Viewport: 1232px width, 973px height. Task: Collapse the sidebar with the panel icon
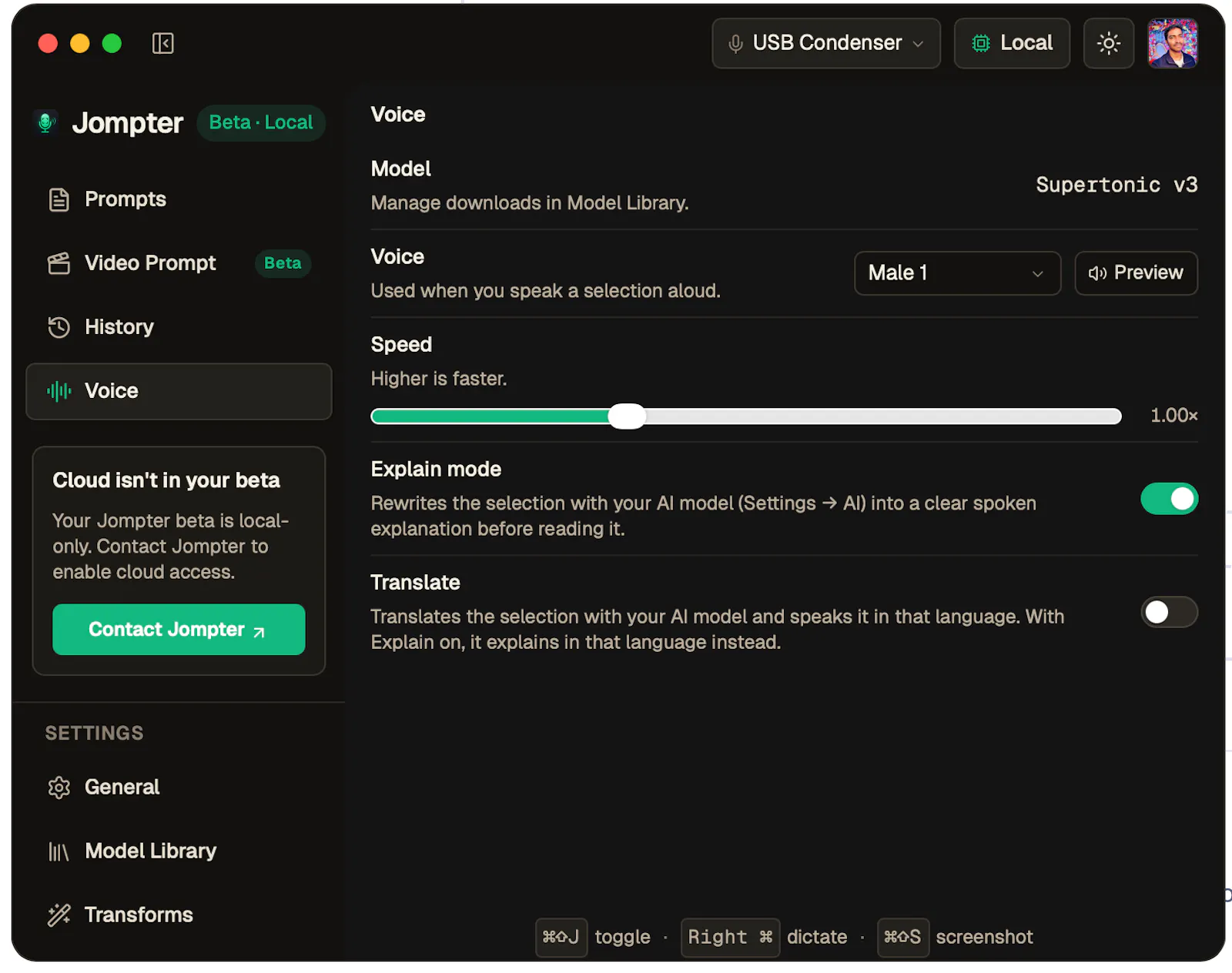tap(162, 43)
